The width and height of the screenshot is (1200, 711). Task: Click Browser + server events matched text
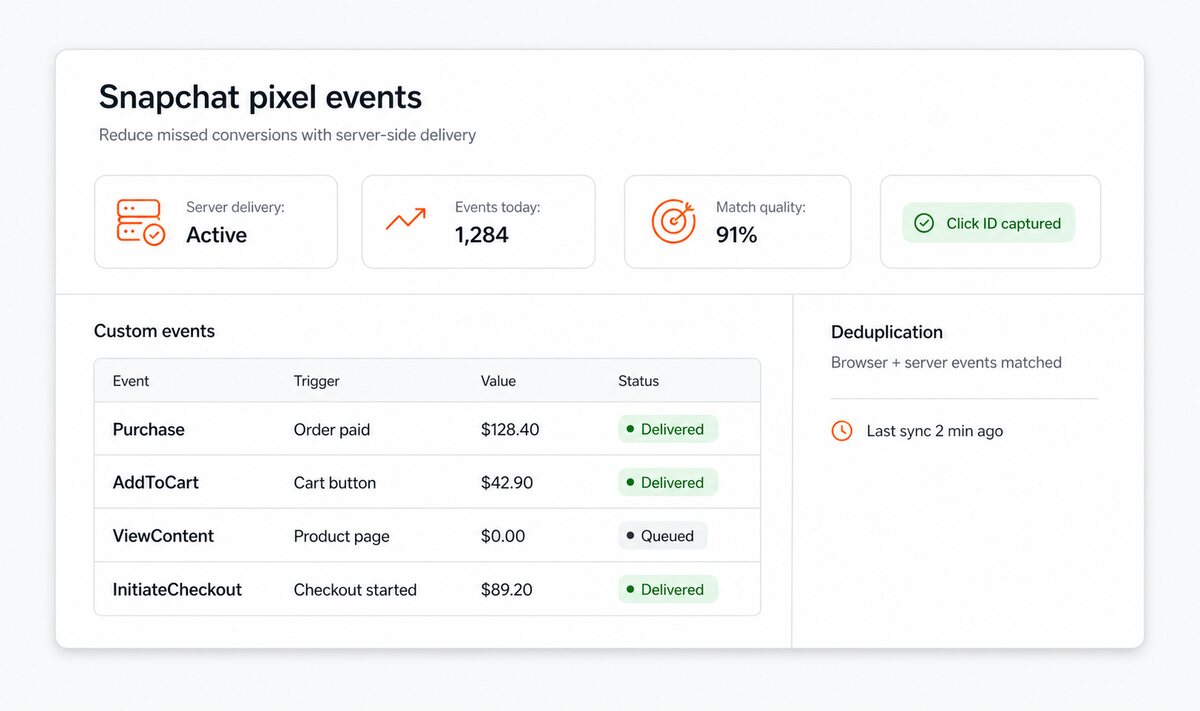[x=946, y=363]
